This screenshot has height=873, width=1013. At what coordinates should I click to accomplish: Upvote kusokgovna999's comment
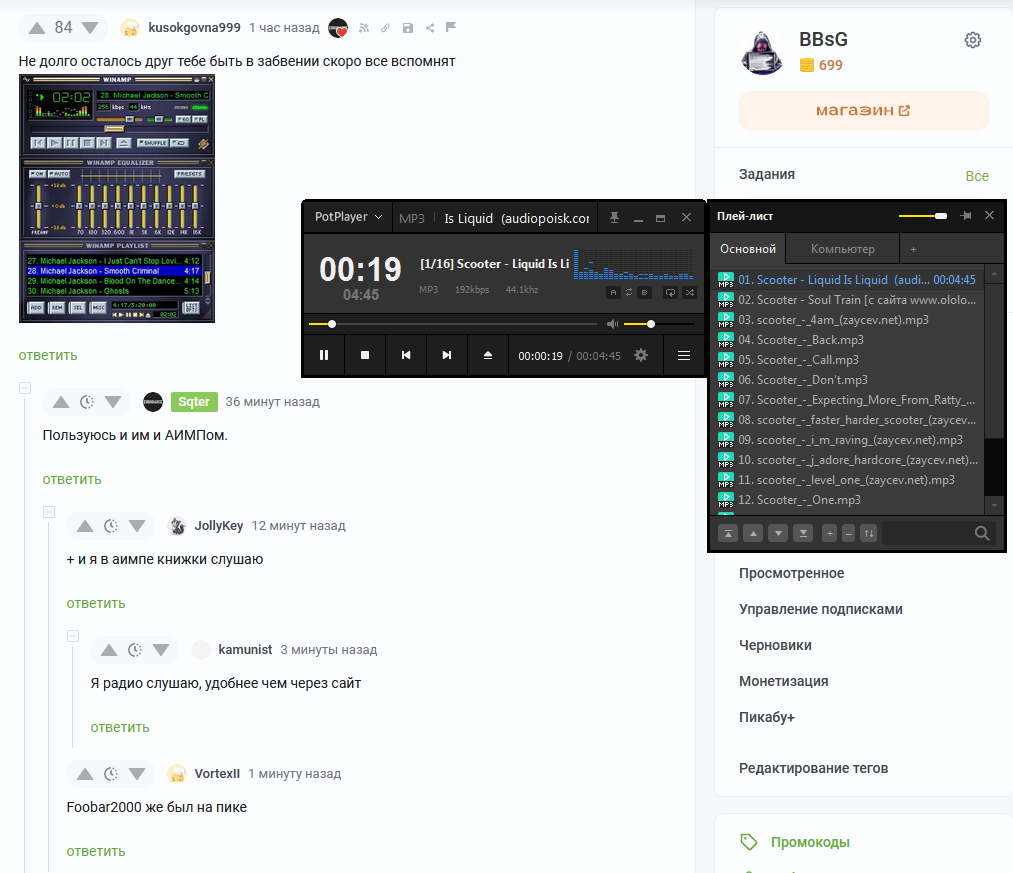pos(37,28)
